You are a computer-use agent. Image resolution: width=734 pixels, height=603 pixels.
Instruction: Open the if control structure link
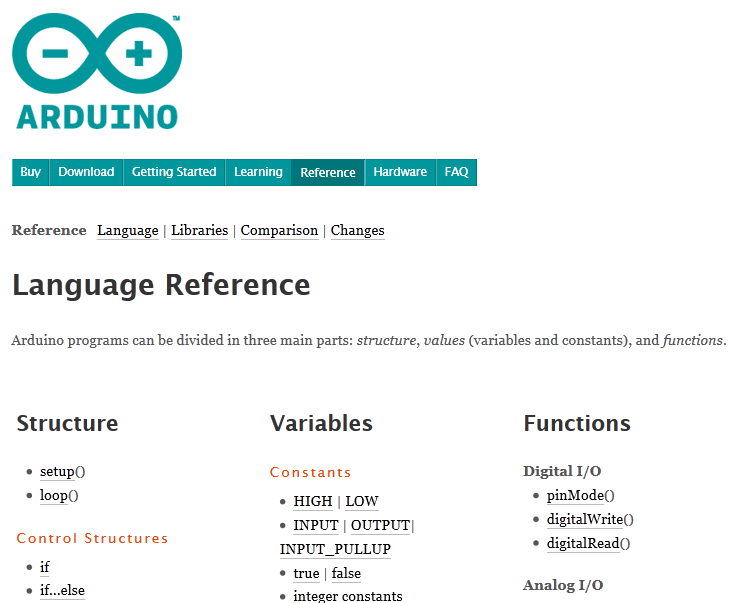point(44,567)
